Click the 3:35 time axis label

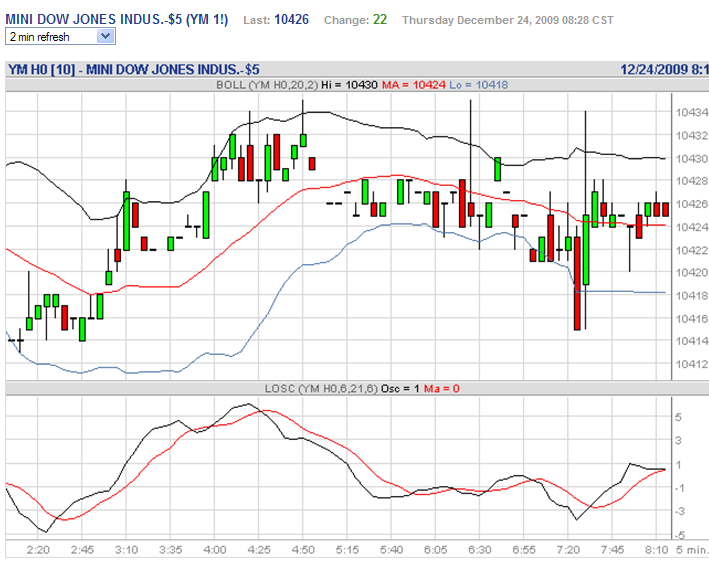[170, 550]
